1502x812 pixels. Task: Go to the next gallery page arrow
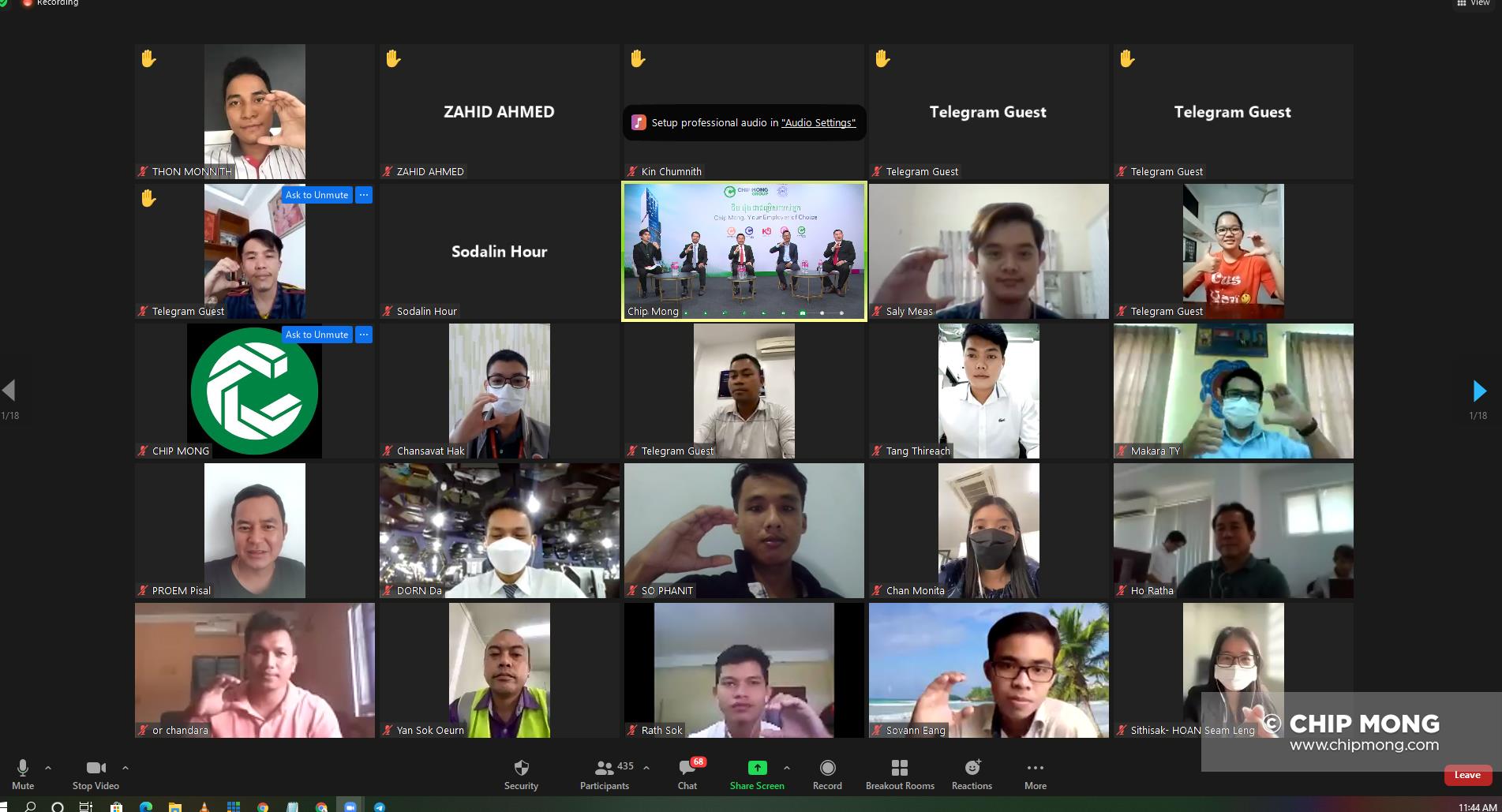pyautogui.click(x=1479, y=391)
